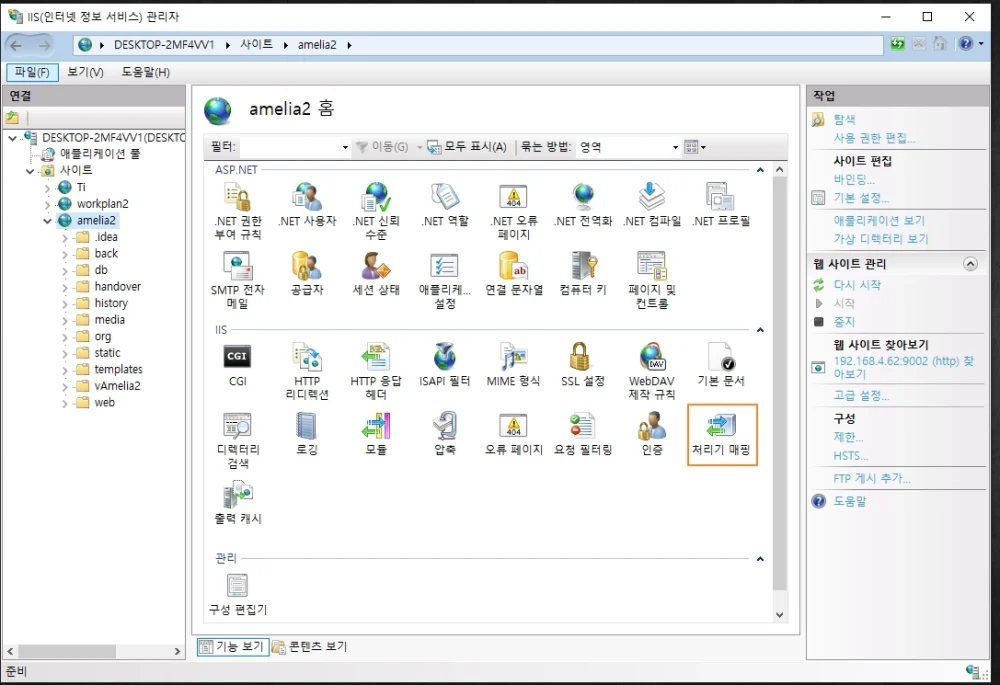The height and width of the screenshot is (685, 1000).
Task: Select the 애플리케이션 풀 tree item
Action: tap(99, 154)
